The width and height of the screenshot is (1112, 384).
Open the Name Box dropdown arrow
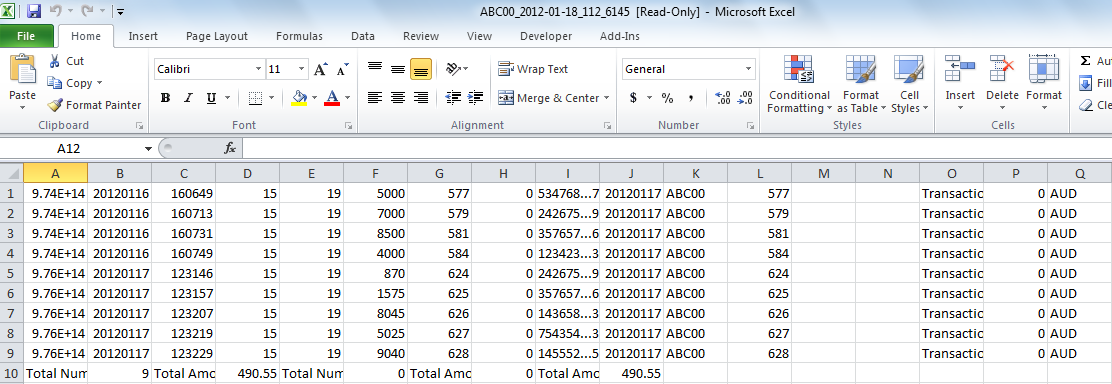pos(148,148)
